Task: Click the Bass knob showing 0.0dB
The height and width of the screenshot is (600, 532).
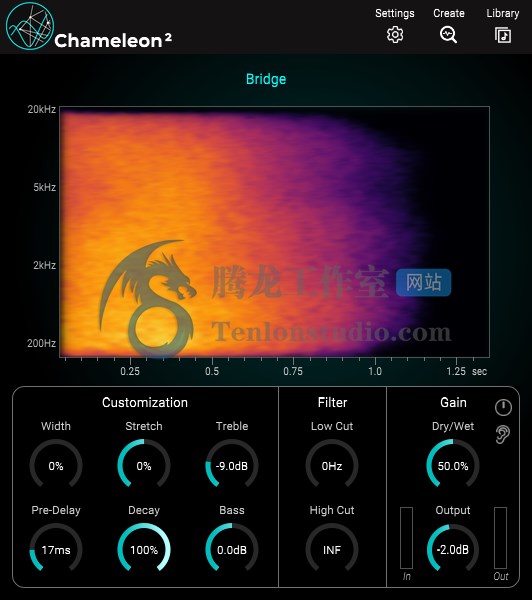Action: (232, 549)
